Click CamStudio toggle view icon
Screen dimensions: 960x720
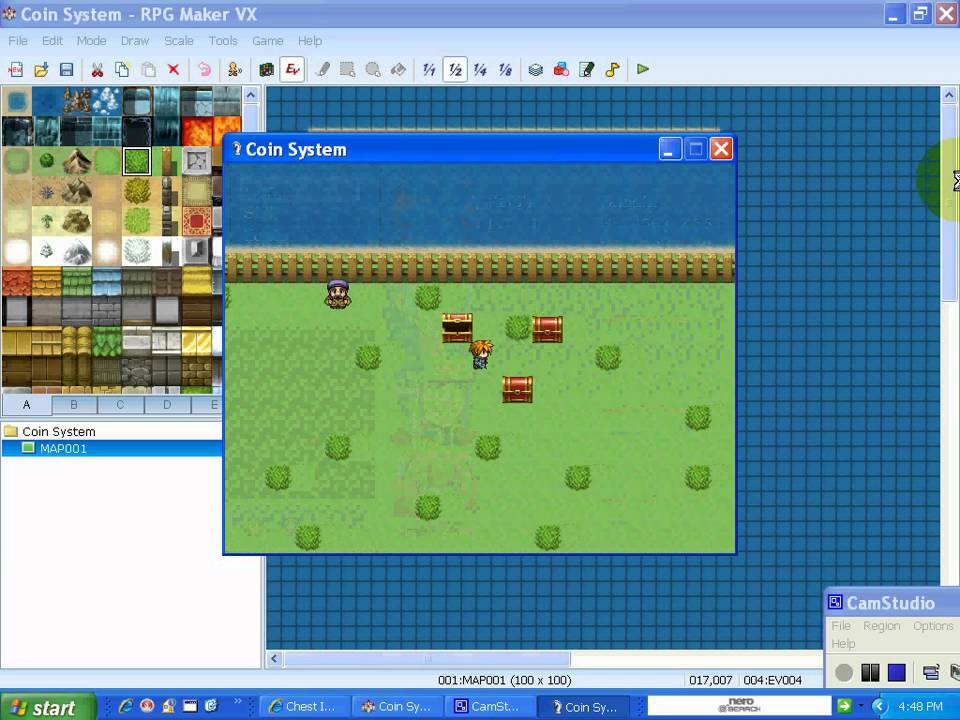pyautogui.click(x=931, y=673)
